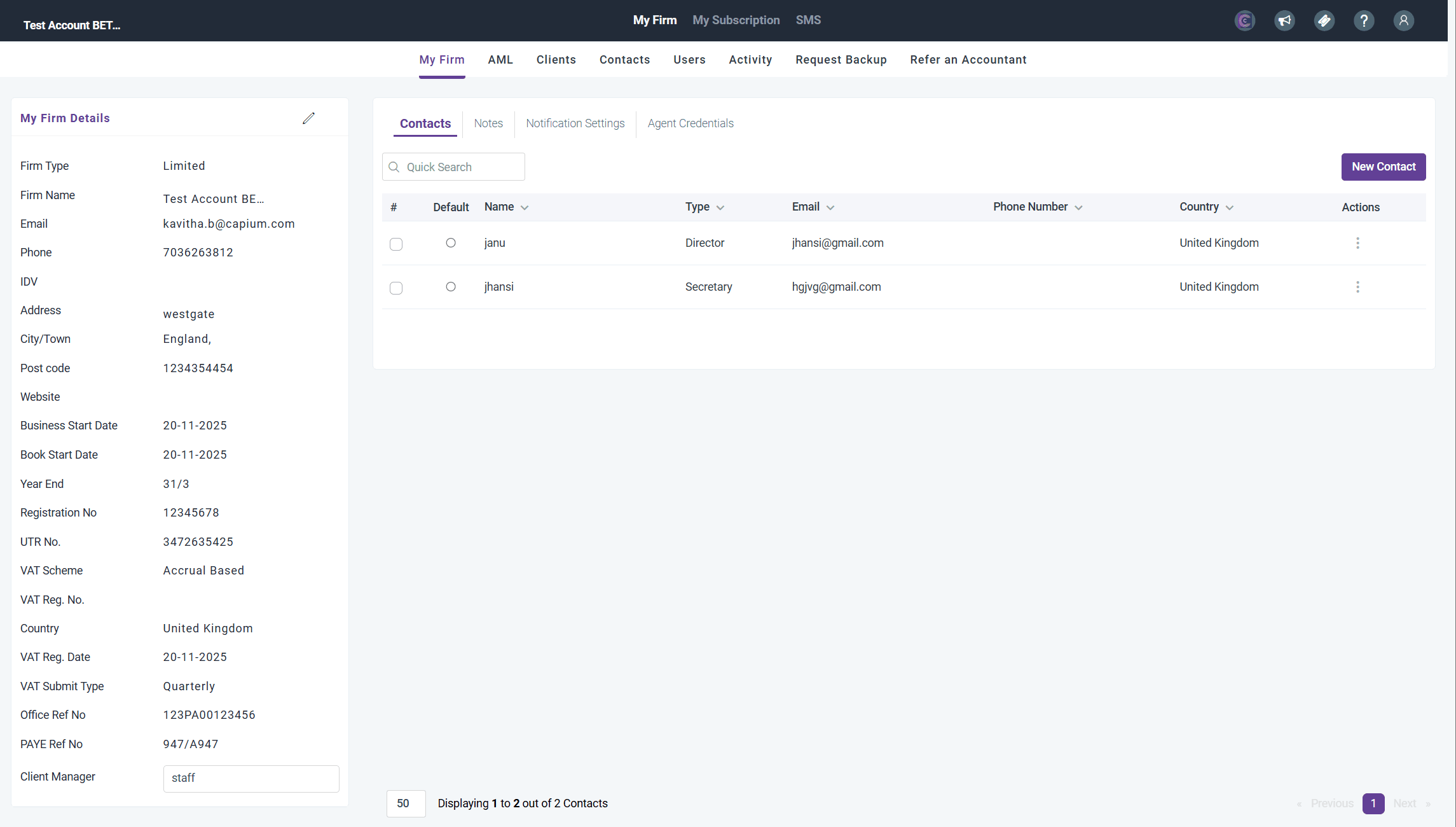Open the AML navigation tab

pyautogui.click(x=500, y=60)
